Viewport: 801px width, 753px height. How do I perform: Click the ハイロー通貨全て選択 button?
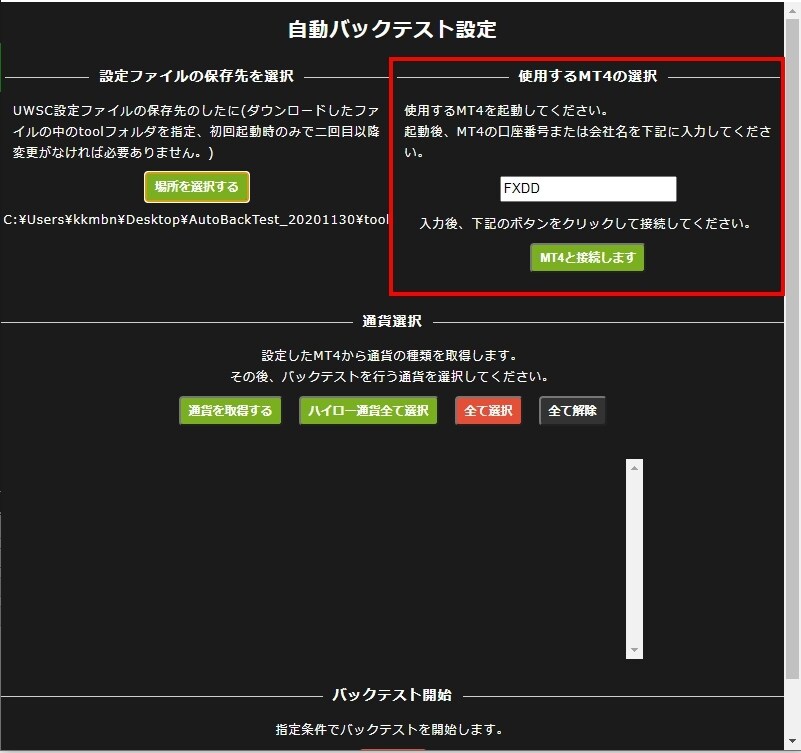click(368, 411)
